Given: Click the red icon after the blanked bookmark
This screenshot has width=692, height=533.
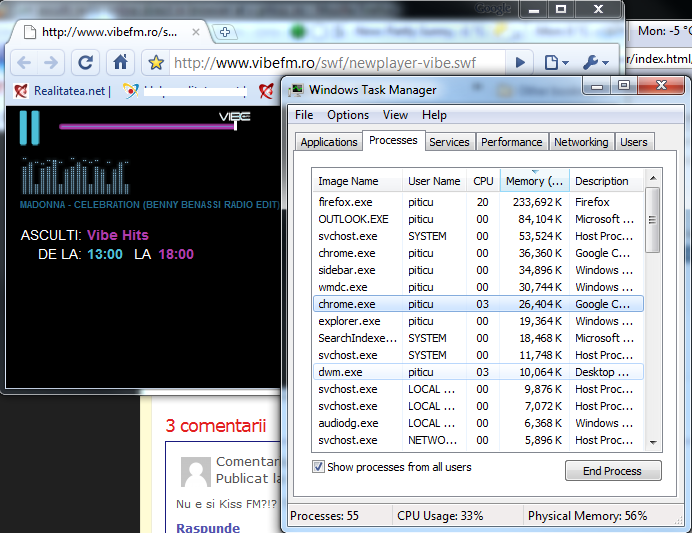Looking at the screenshot, I should point(266,91).
